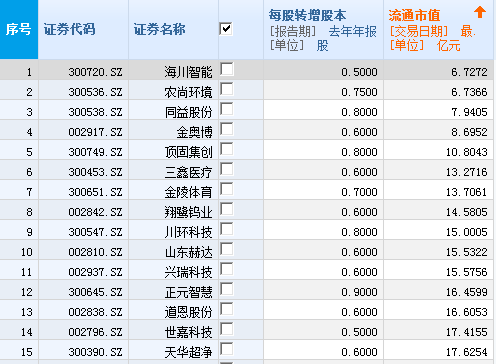Change the 报告期 去年年报 parameter
Image resolution: width=496 pixels, height=364 pixels.
(x=323, y=32)
